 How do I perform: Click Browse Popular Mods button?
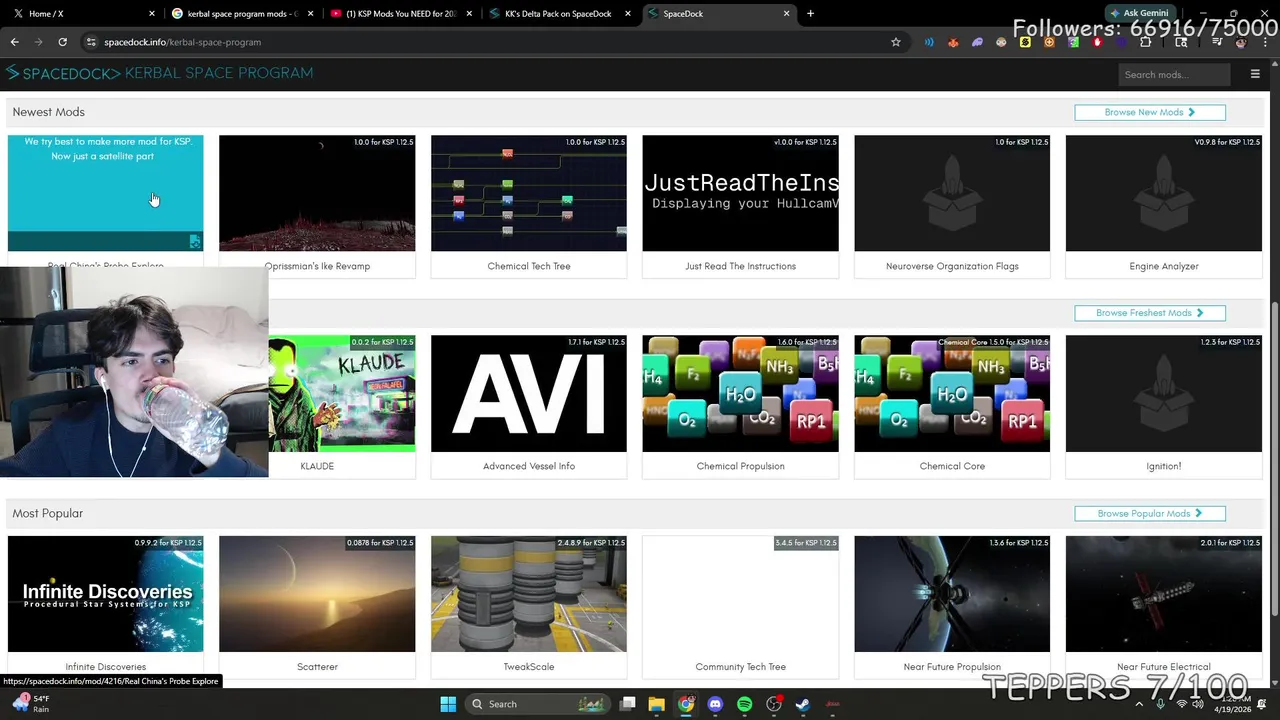pos(1150,513)
